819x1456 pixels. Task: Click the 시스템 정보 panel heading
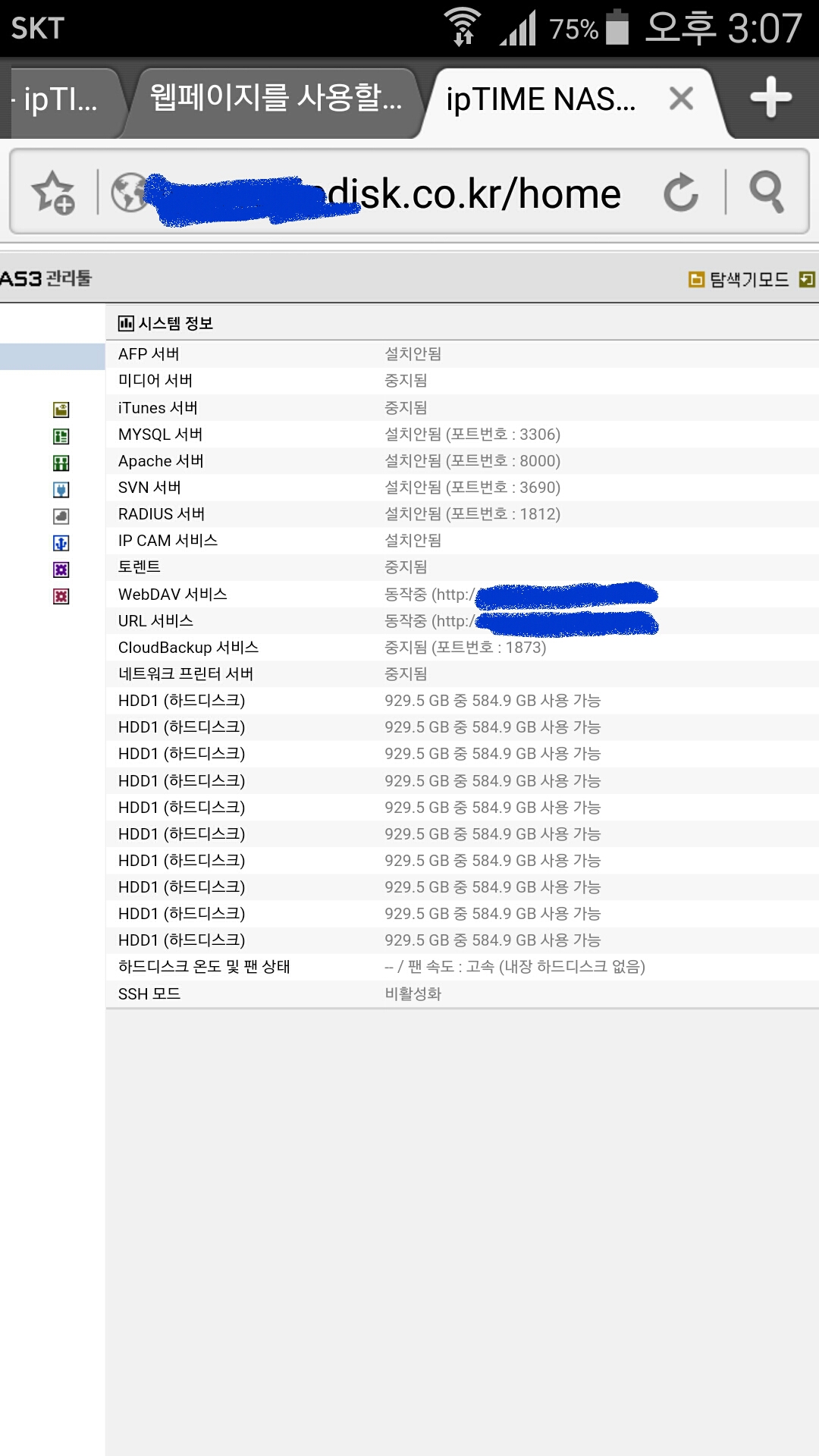175,324
